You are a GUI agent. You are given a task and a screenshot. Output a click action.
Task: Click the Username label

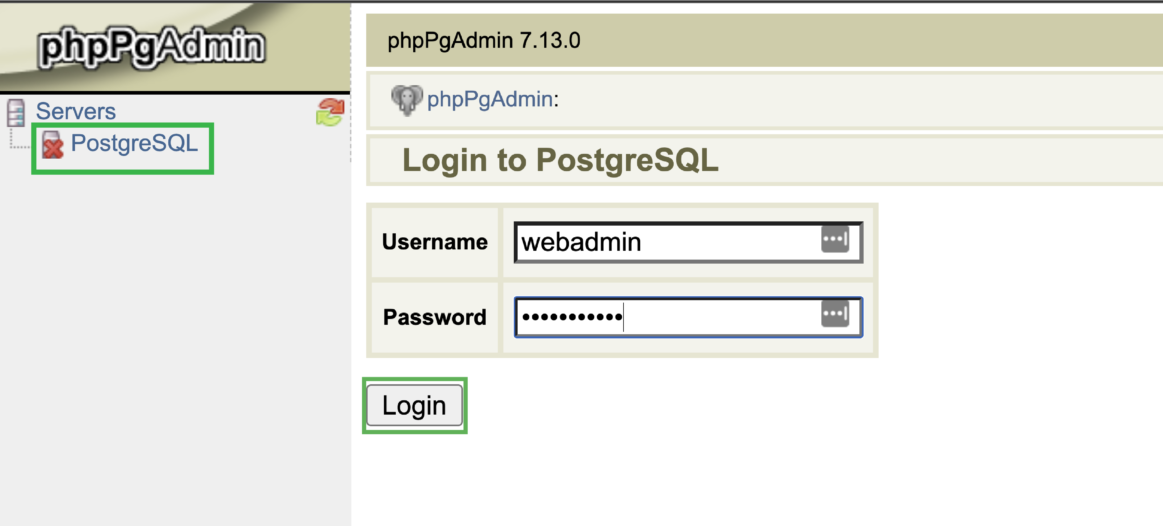coord(435,242)
